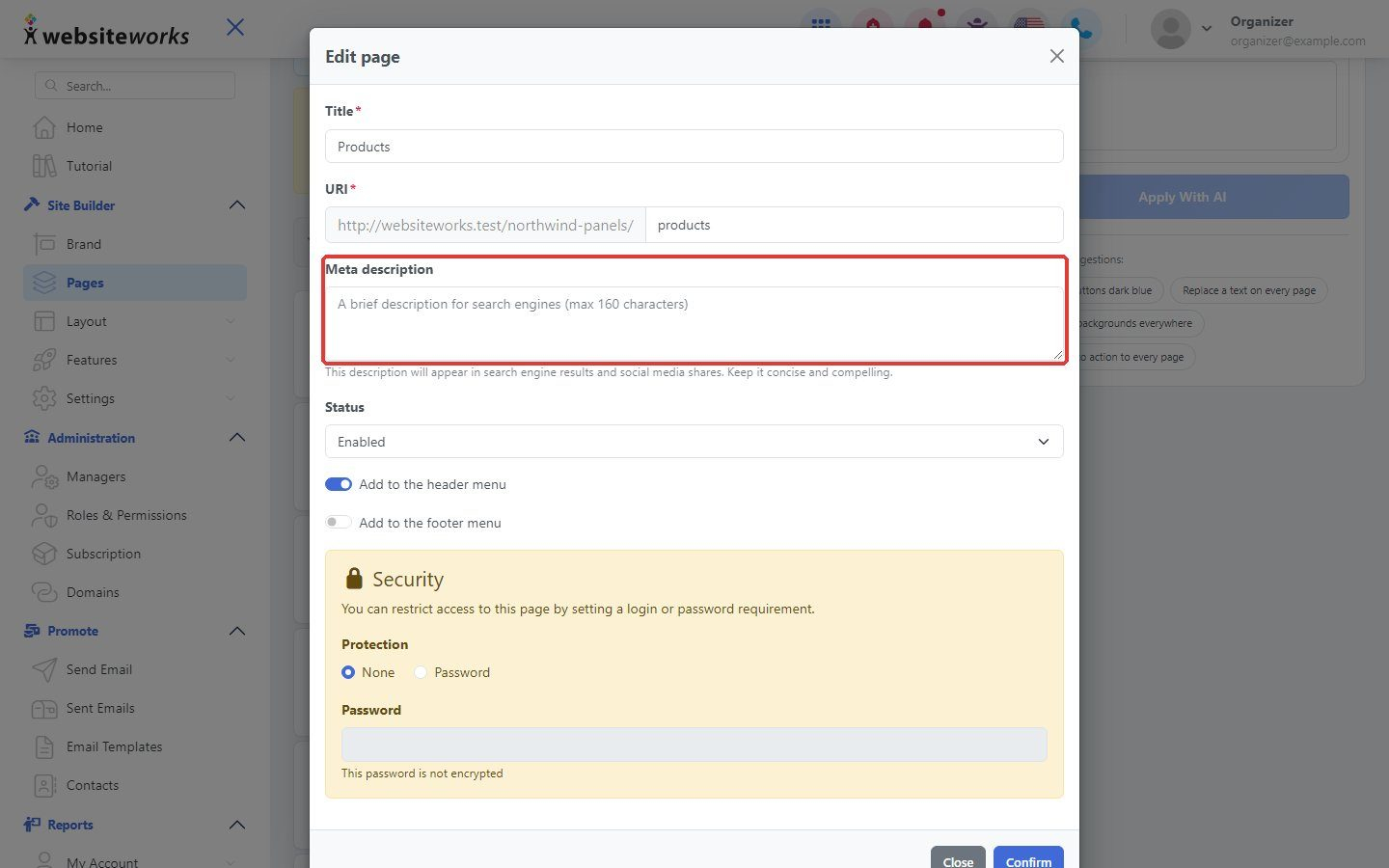Click the Meta description text area
The height and width of the screenshot is (868, 1389).
click(694, 323)
